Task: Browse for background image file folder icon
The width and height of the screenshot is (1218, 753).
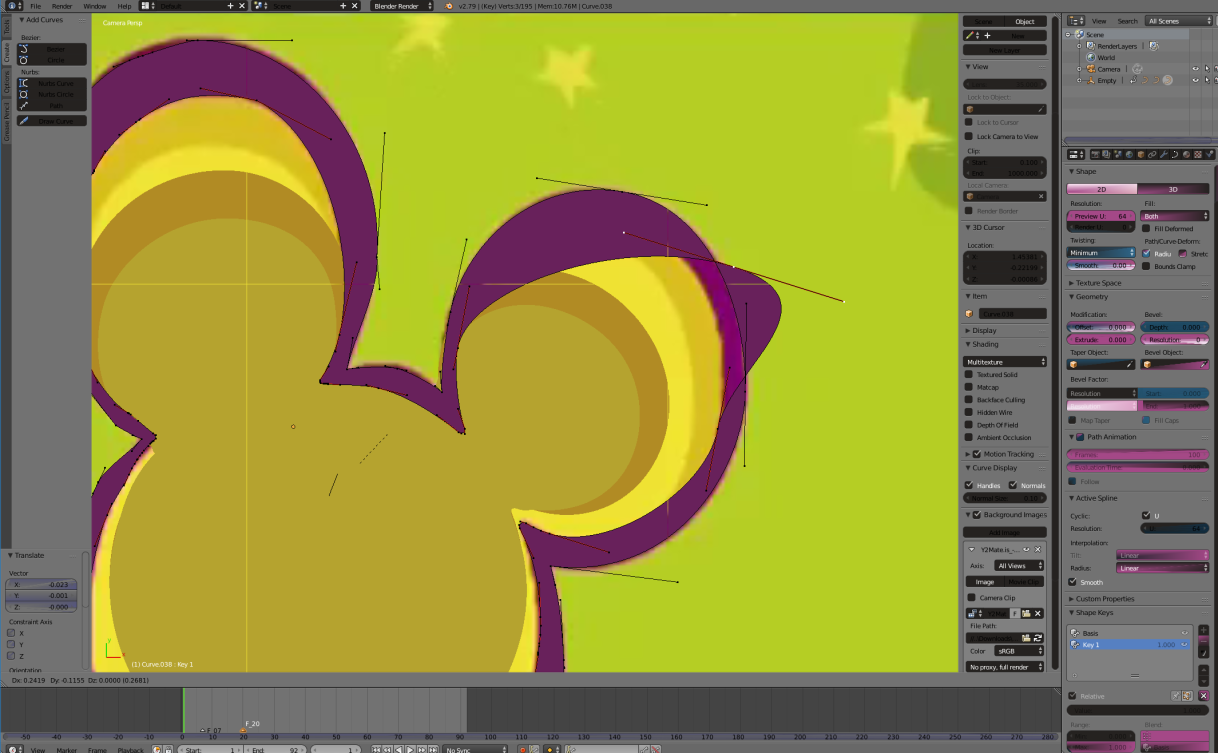Action: tap(1026, 637)
